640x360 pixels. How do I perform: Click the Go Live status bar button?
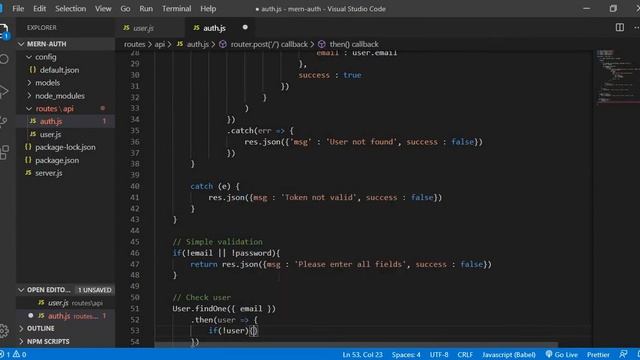tap(562, 354)
